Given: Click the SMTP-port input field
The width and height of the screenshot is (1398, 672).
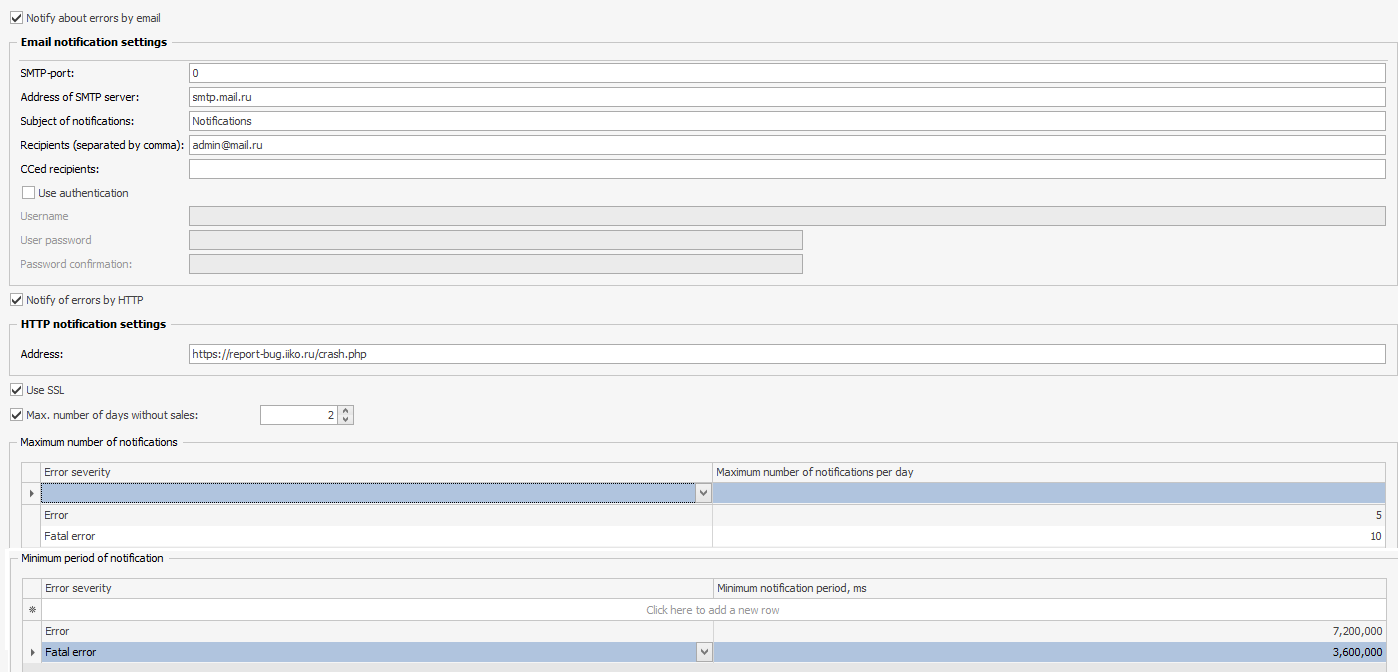Looking at the screenshot, I should tap(786, 73).
